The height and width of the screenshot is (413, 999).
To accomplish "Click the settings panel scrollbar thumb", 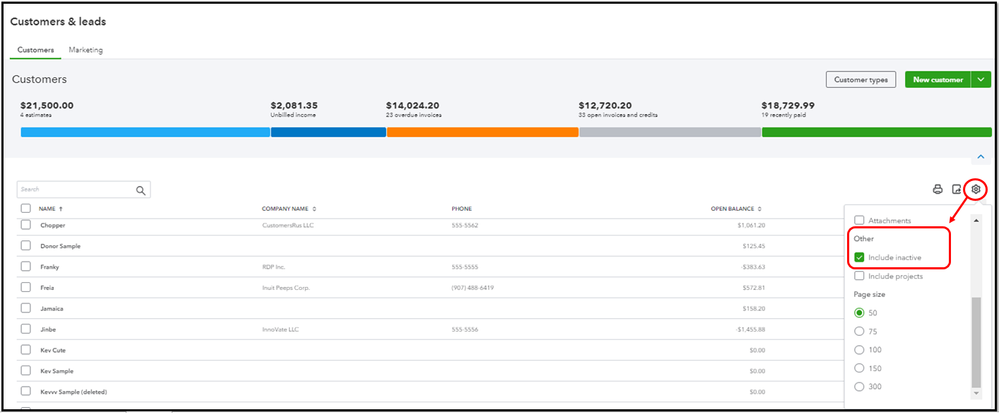I will (x=976, y=342).
